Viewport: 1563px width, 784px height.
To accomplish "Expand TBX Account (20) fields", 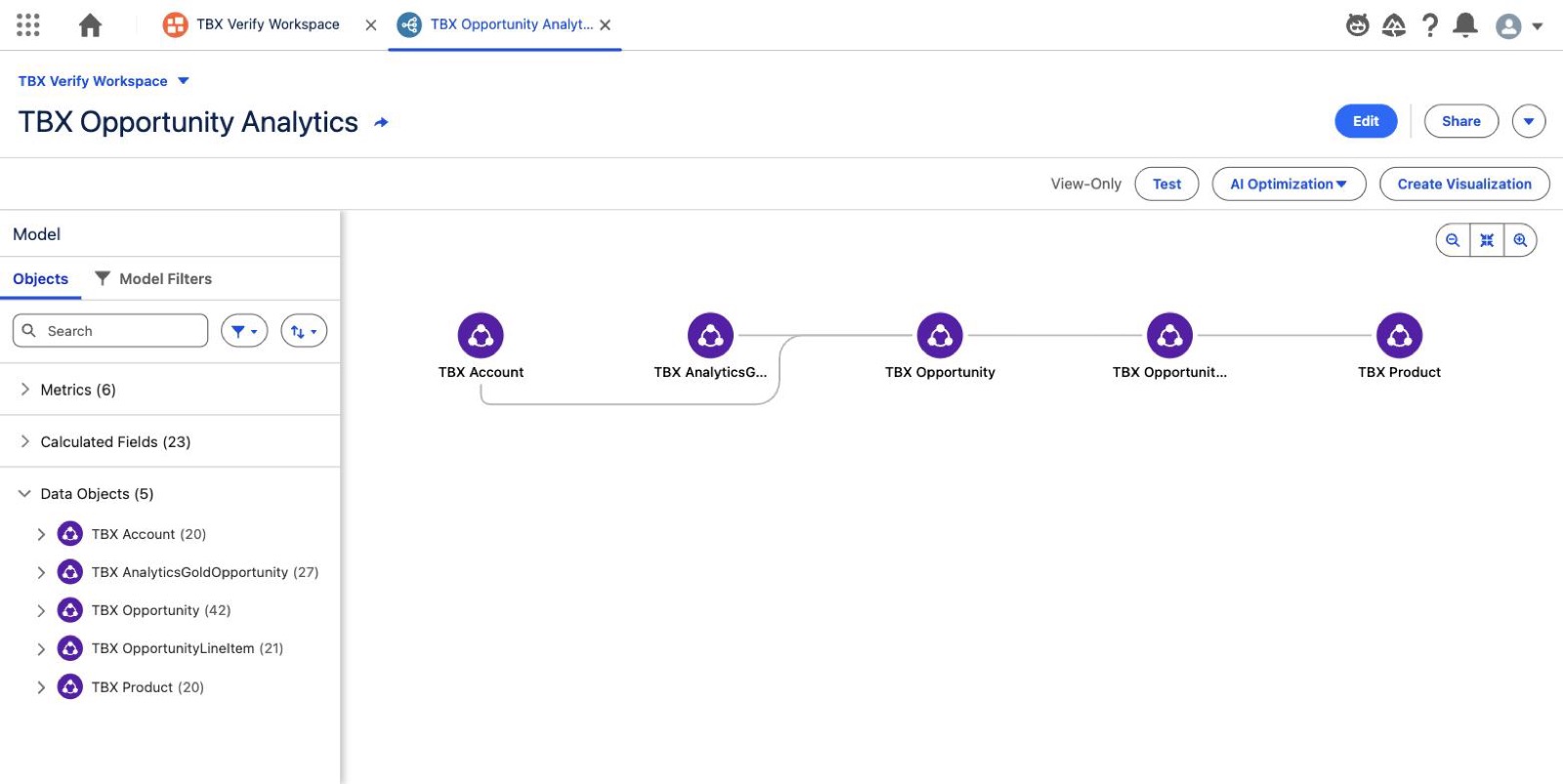I will click(41, 534).
